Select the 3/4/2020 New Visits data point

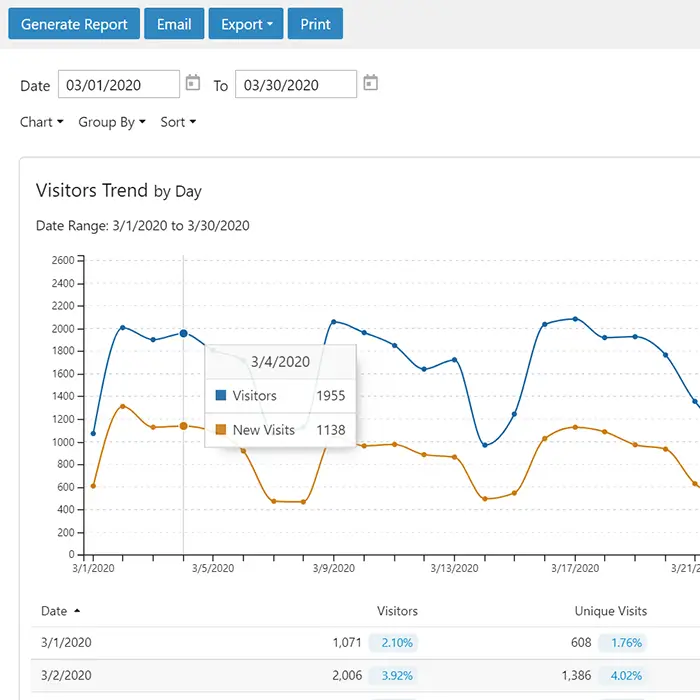[x=183, y=426]
